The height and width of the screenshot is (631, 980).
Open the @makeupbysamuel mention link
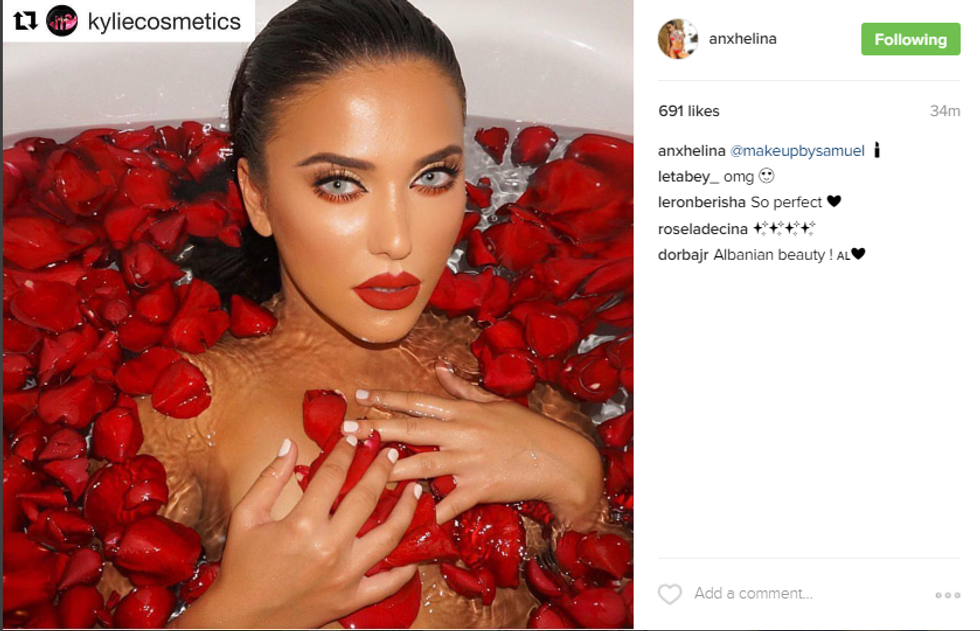798,151
